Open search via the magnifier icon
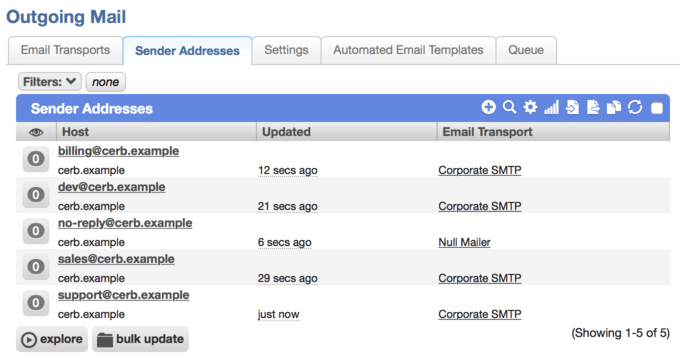 [509, 107]
